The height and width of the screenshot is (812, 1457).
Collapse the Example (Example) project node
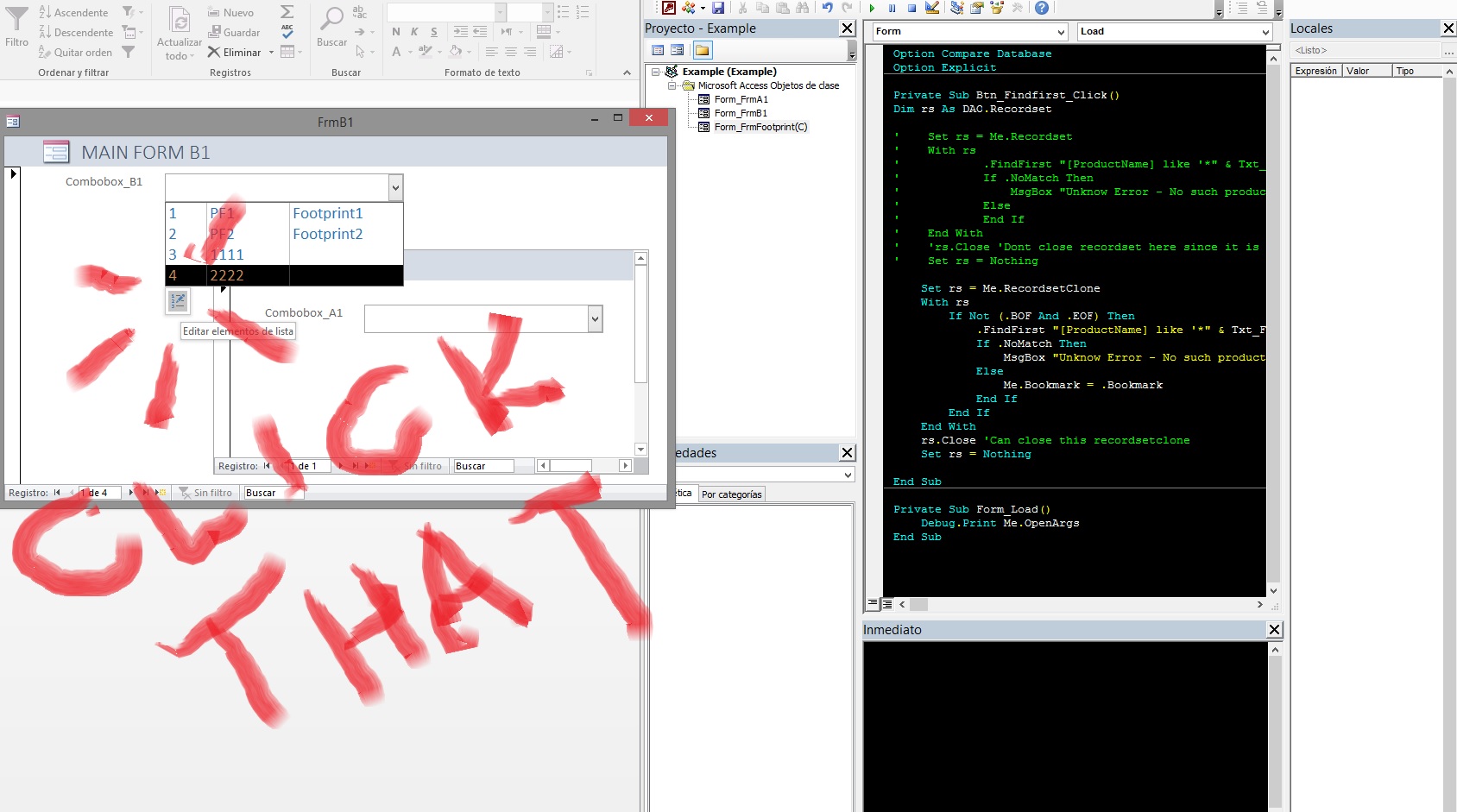[656, 72]
